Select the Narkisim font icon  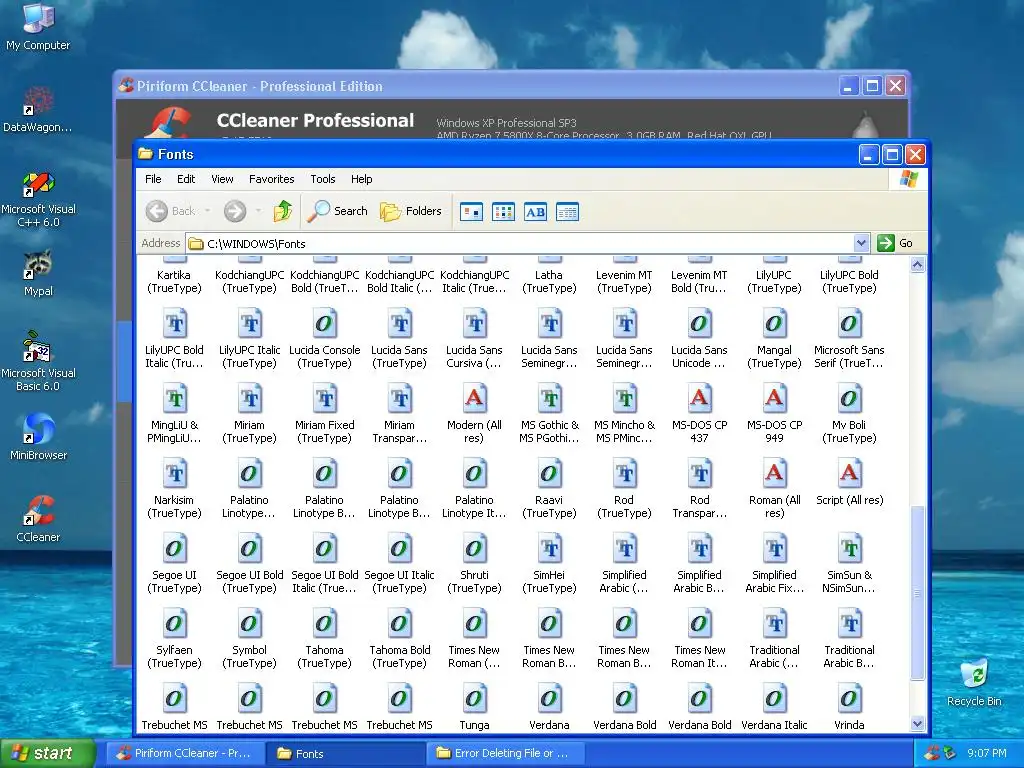pos(174,488)
